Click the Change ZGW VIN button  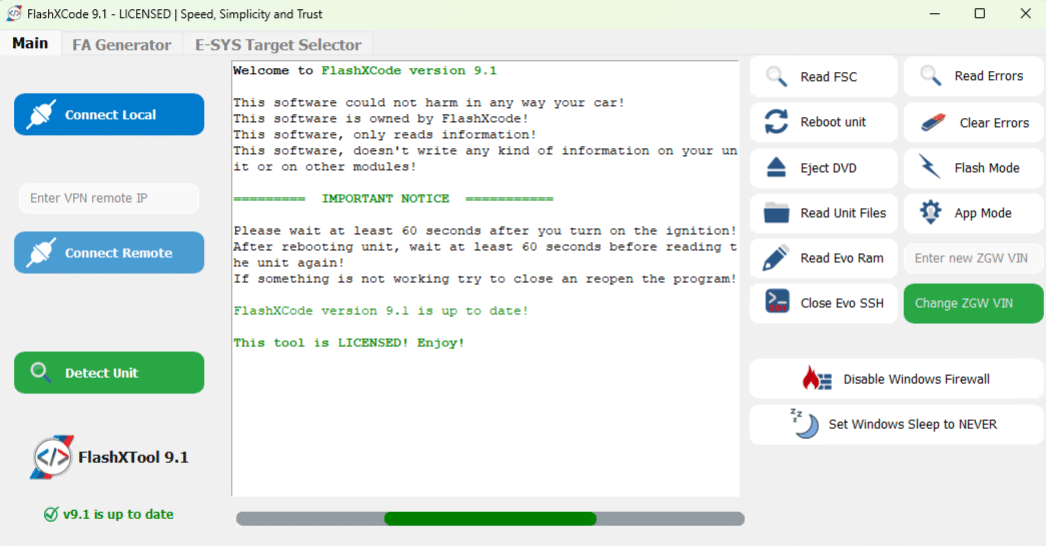[x=973, y=304]
